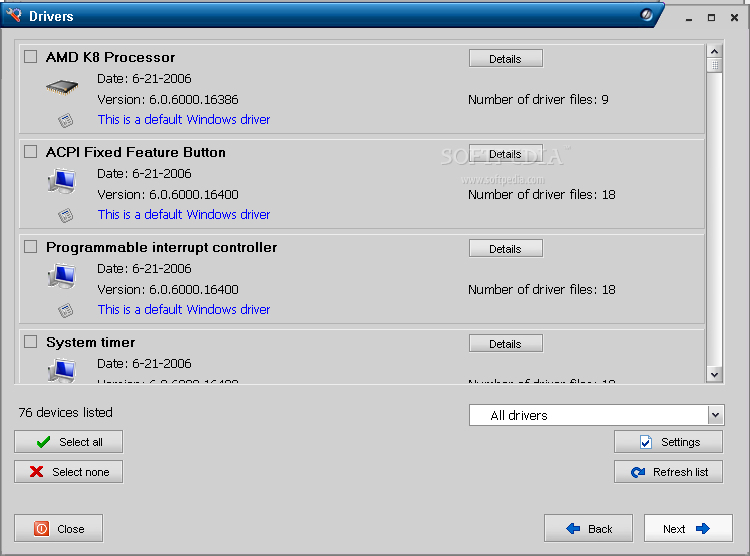
Task: Click default Windows driver link under Programmable interrupt controller
Action: tap(184, 310)
